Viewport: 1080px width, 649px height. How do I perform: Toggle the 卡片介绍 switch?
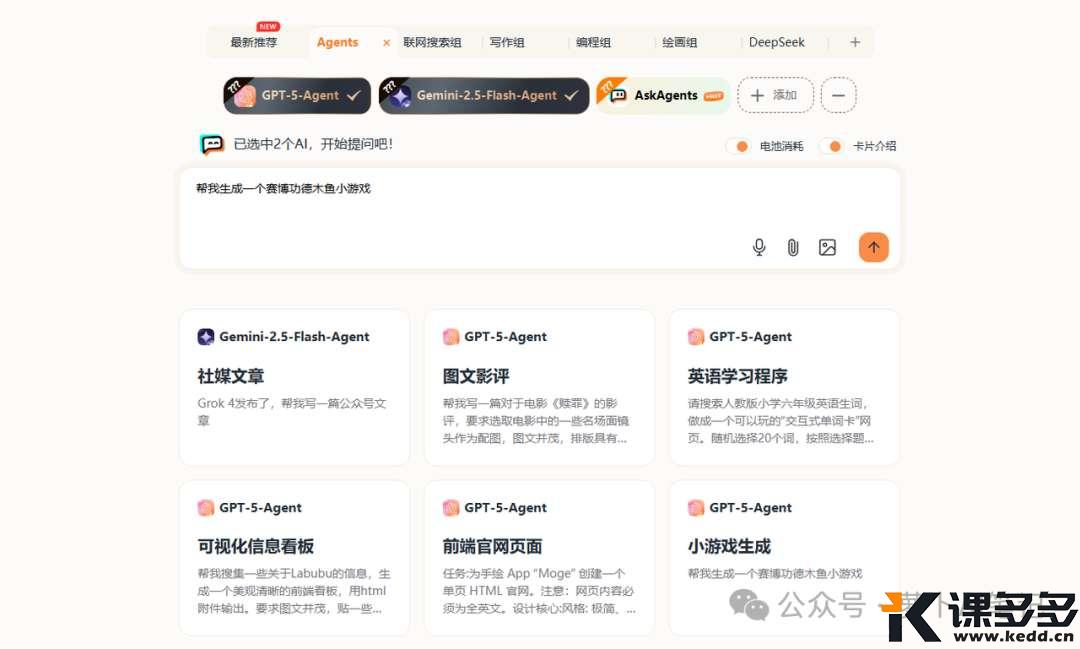point(831,146)
